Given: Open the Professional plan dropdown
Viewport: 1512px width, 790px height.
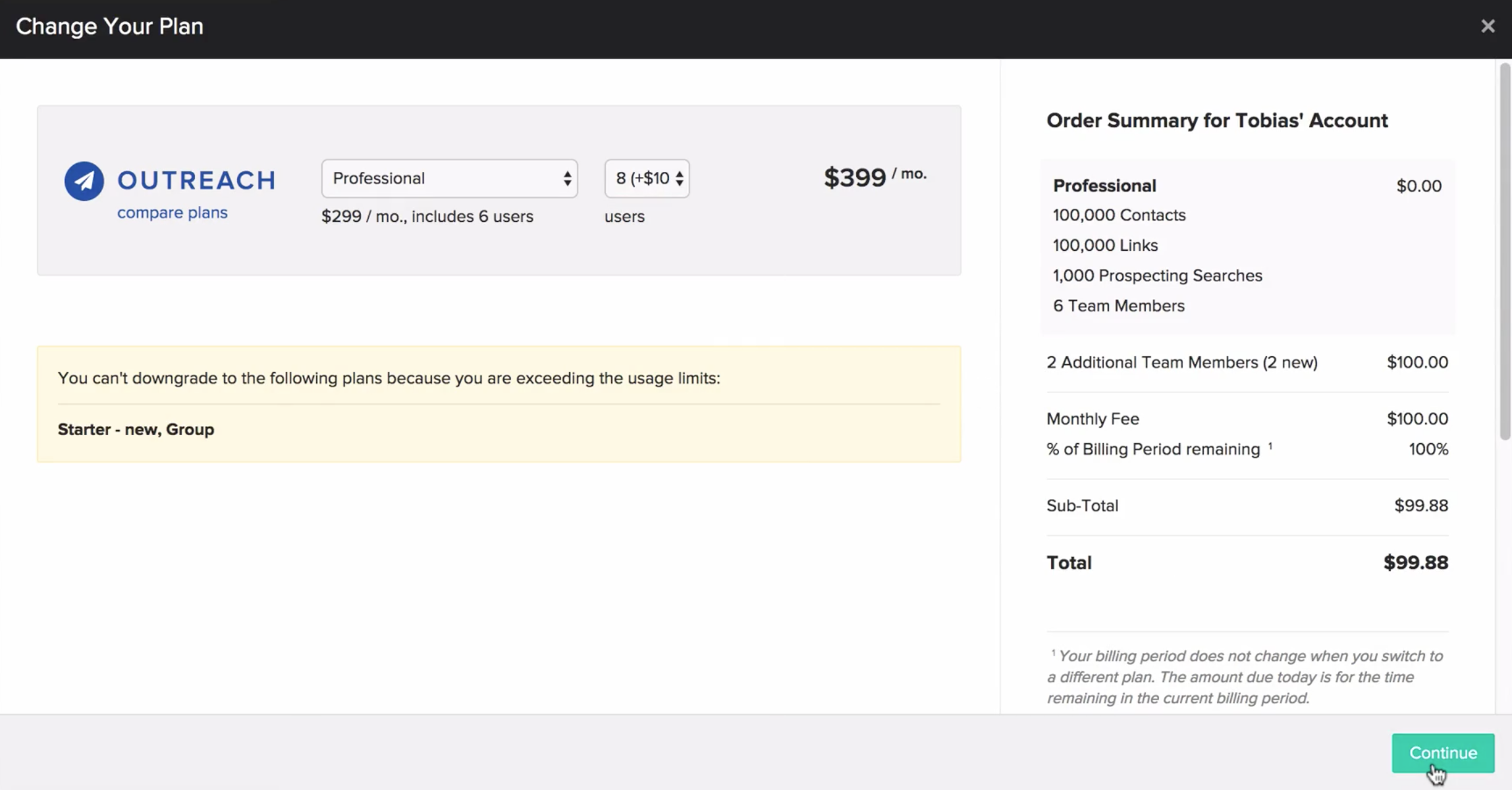Looking at the screenshot, I should (449, 178).
